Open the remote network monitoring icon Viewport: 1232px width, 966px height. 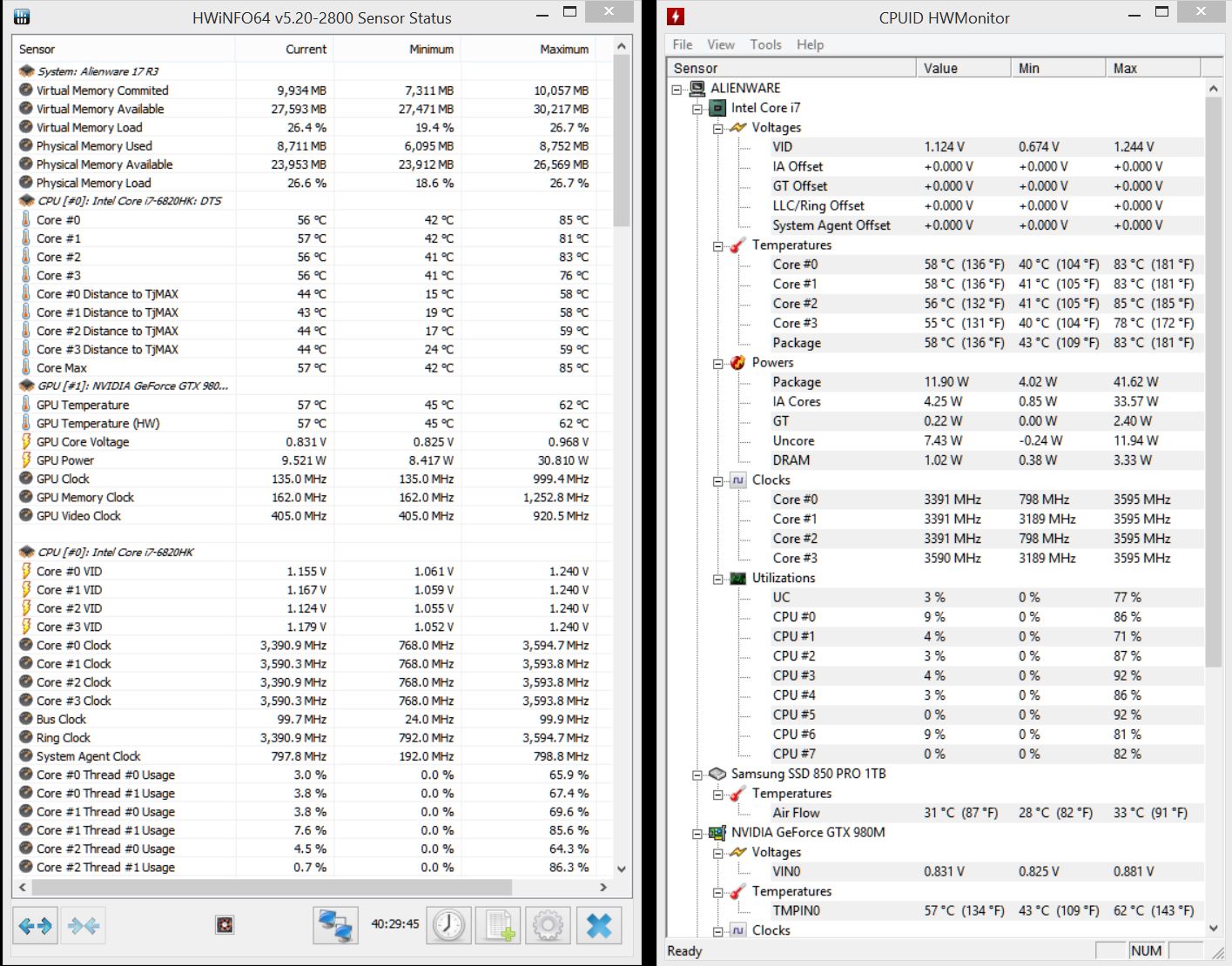pyautogui.click(x=335, y=926)
